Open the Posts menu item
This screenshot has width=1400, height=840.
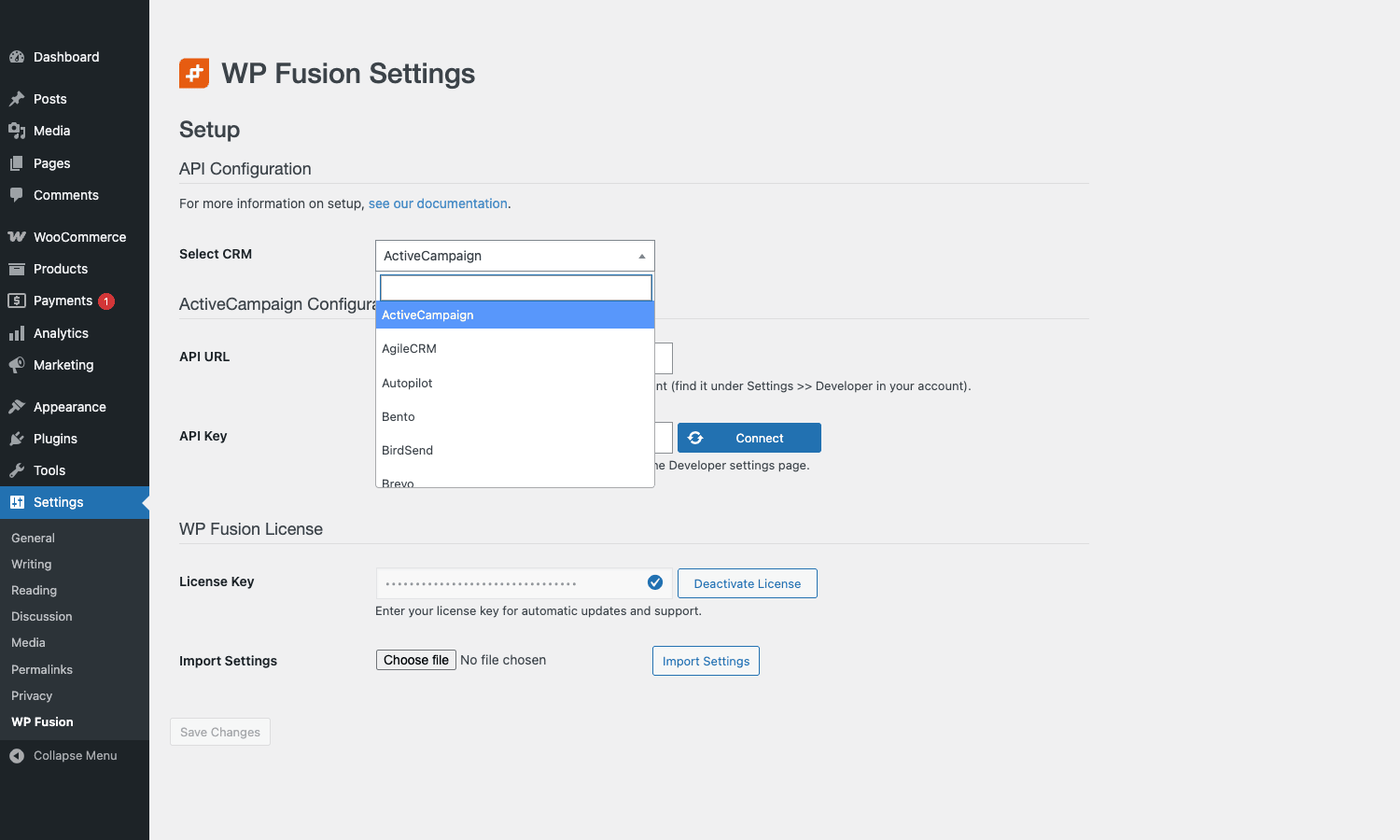75,99
